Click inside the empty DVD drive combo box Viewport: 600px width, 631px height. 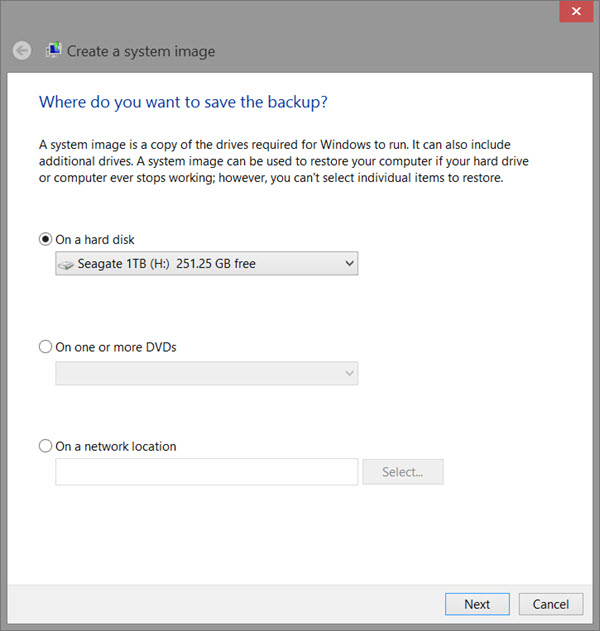(x=206, y=373)
